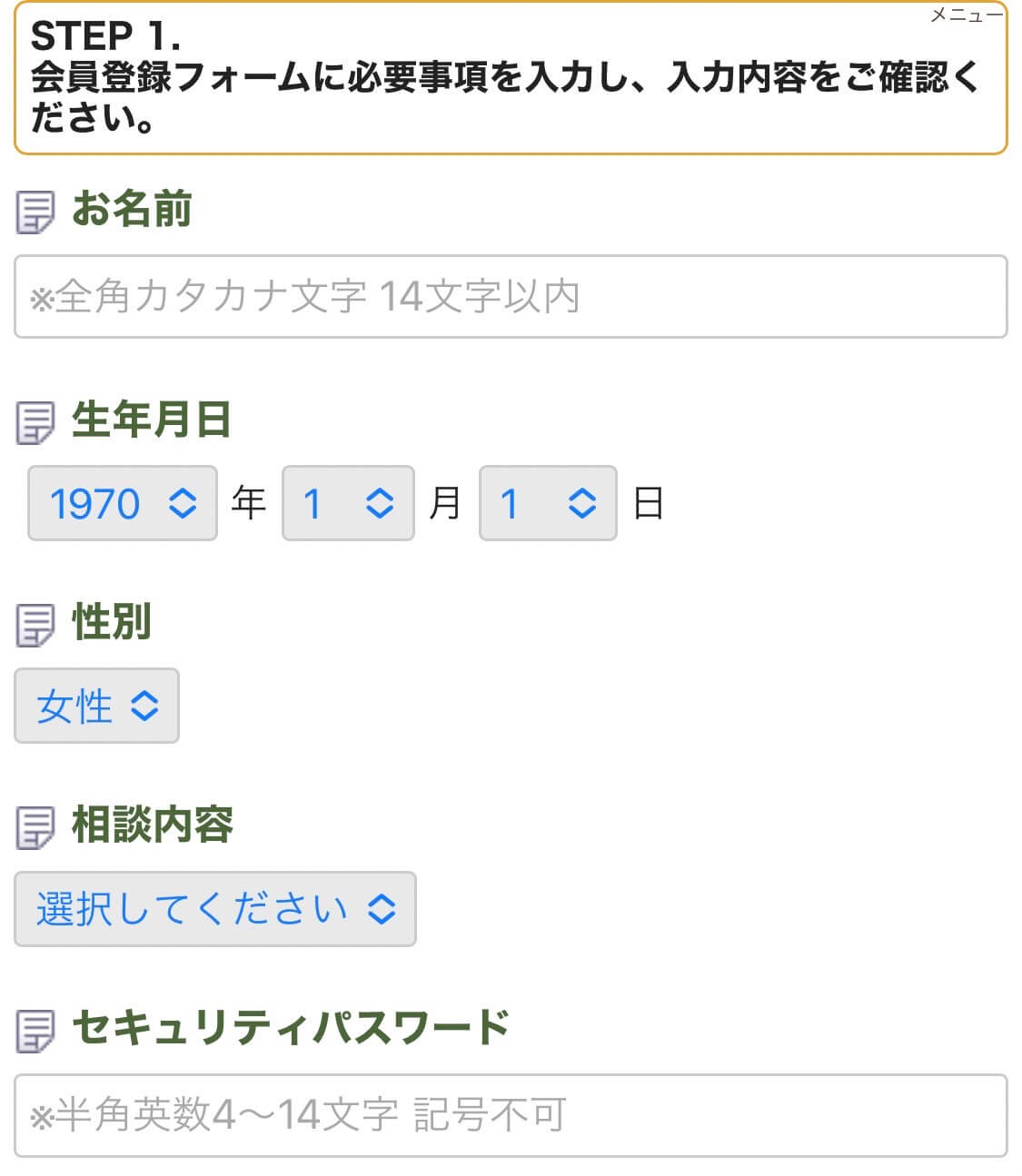Click the 相談内容 section label
1022x1176 pixels.
[x=152, y=825]
